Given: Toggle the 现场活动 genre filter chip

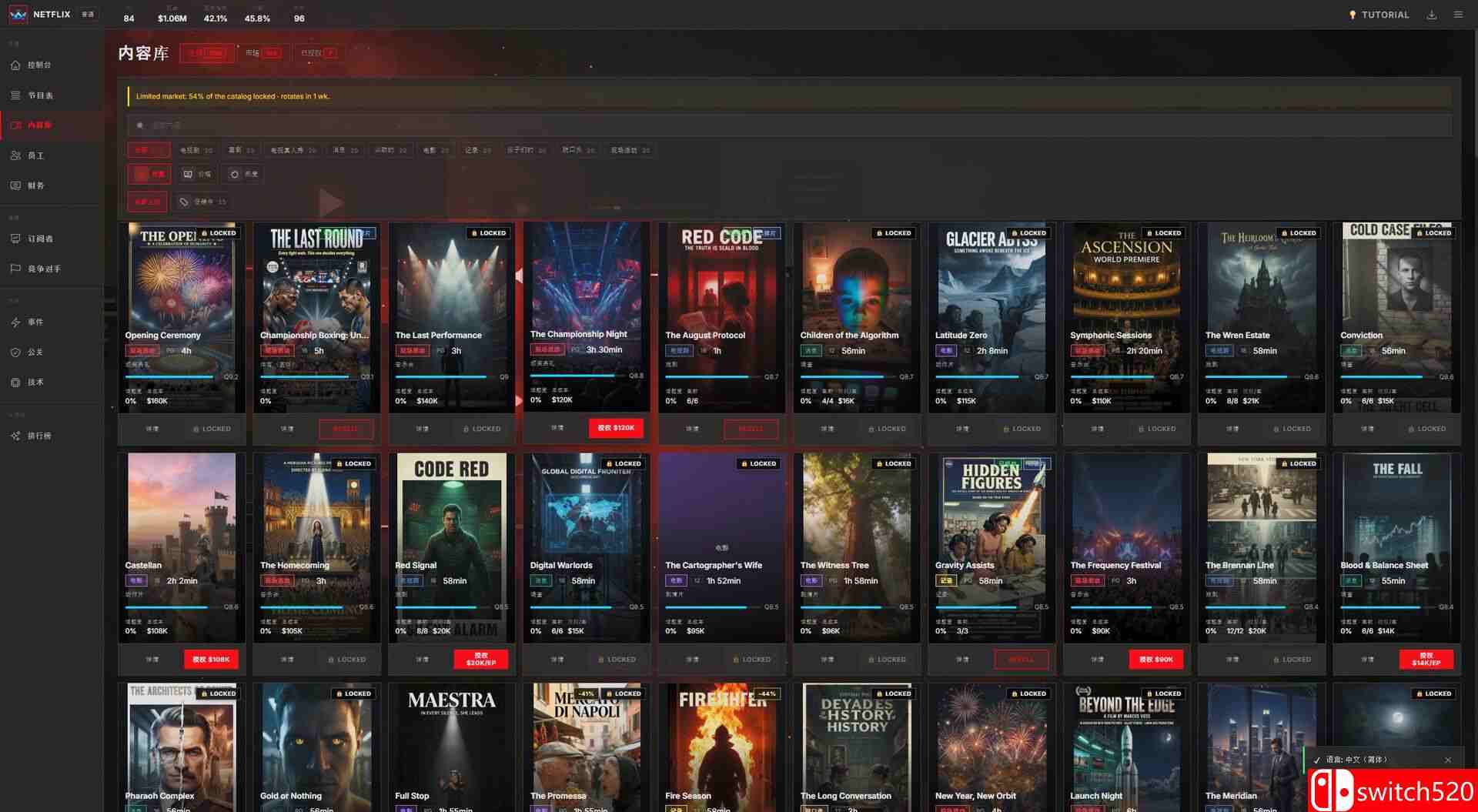Looking at the screenshot, I should pyautogui.click(x=630, y=150).
